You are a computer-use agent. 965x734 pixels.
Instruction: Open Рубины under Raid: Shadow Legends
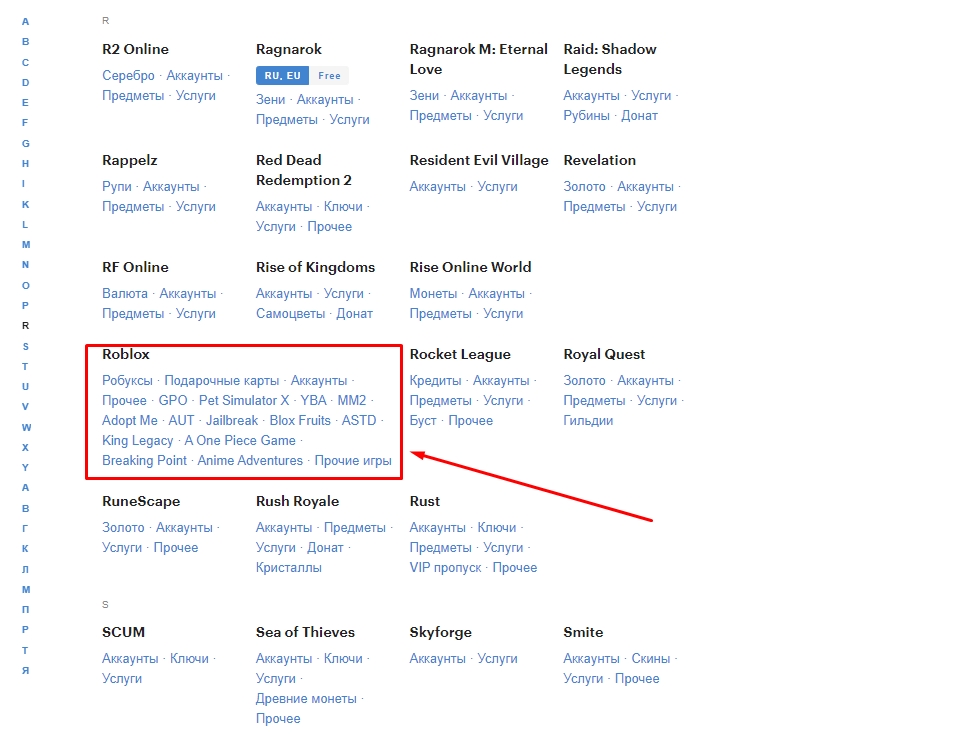pyautogui.click(x=587, y=116)
